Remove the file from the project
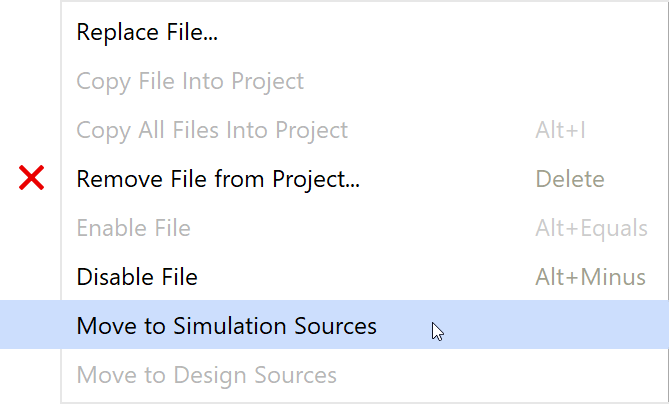Viewport: 669px width, 404px height. point(218,179)
